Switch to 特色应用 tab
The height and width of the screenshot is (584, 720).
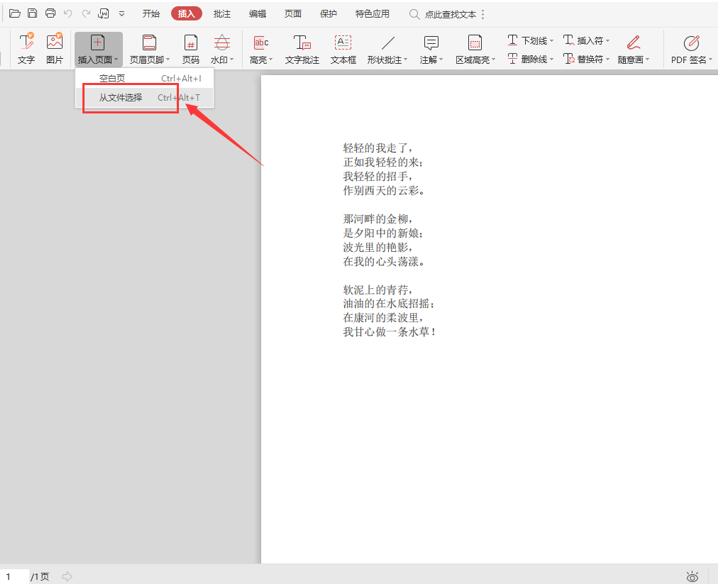372,14
